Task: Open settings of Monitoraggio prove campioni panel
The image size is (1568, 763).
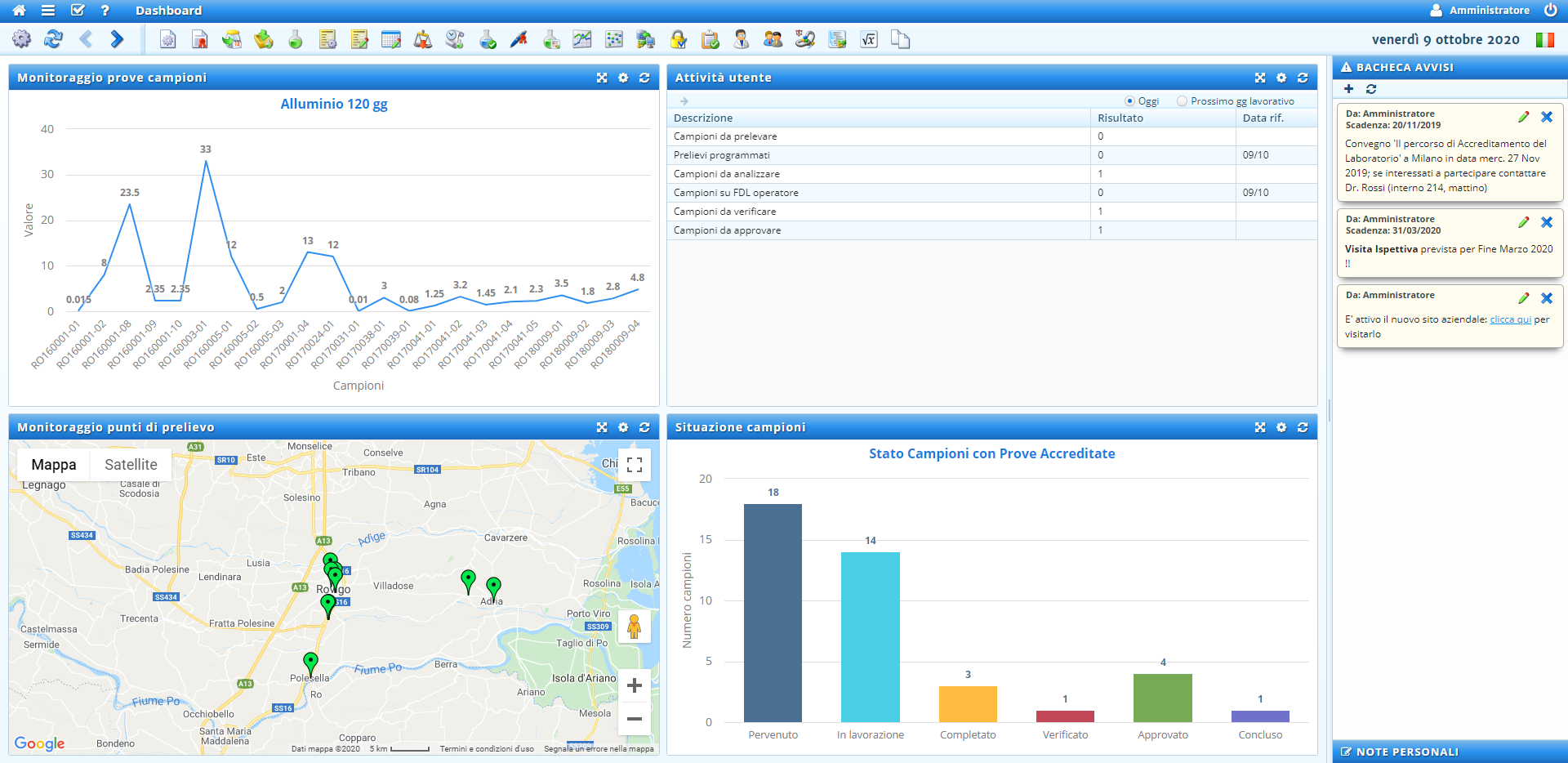Action: pyautogui.click(x=623, y=78)
